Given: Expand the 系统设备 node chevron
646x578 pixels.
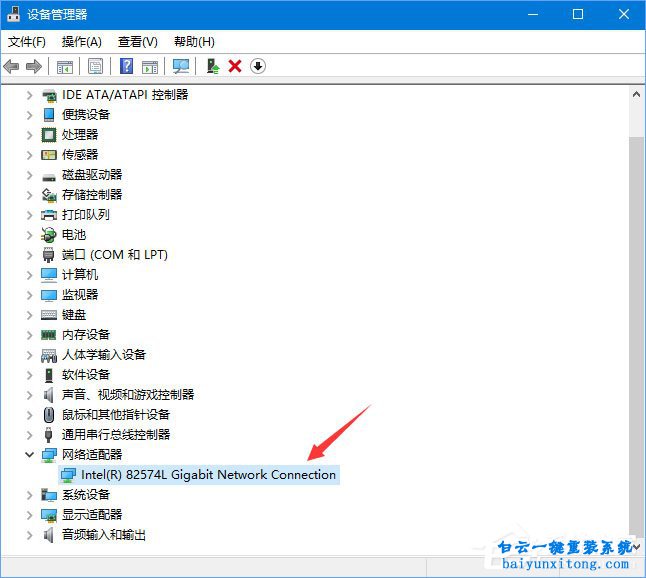Looking at the screenshot, I should pos(29,495).
